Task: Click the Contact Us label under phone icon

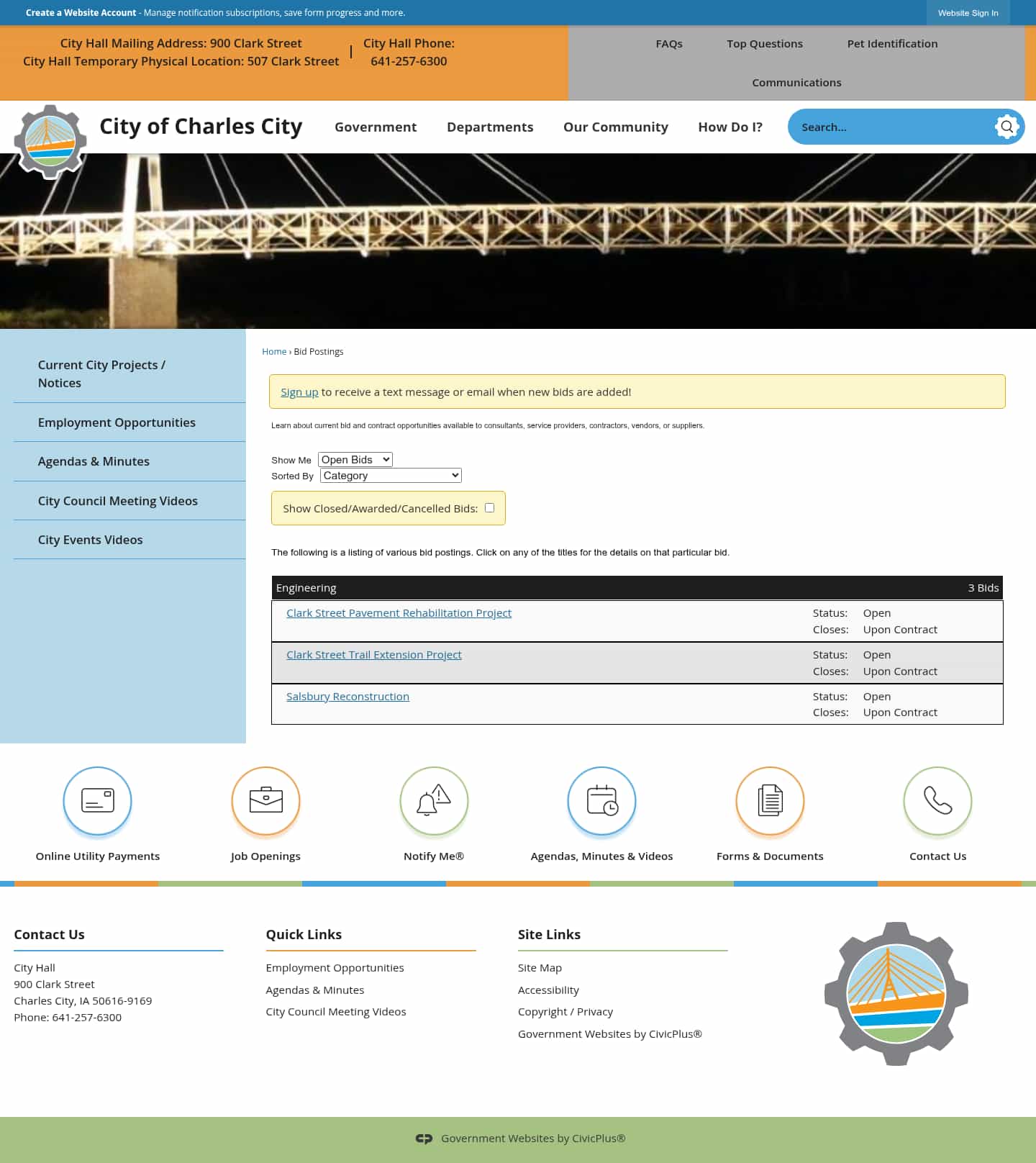Action: [937, 856]
